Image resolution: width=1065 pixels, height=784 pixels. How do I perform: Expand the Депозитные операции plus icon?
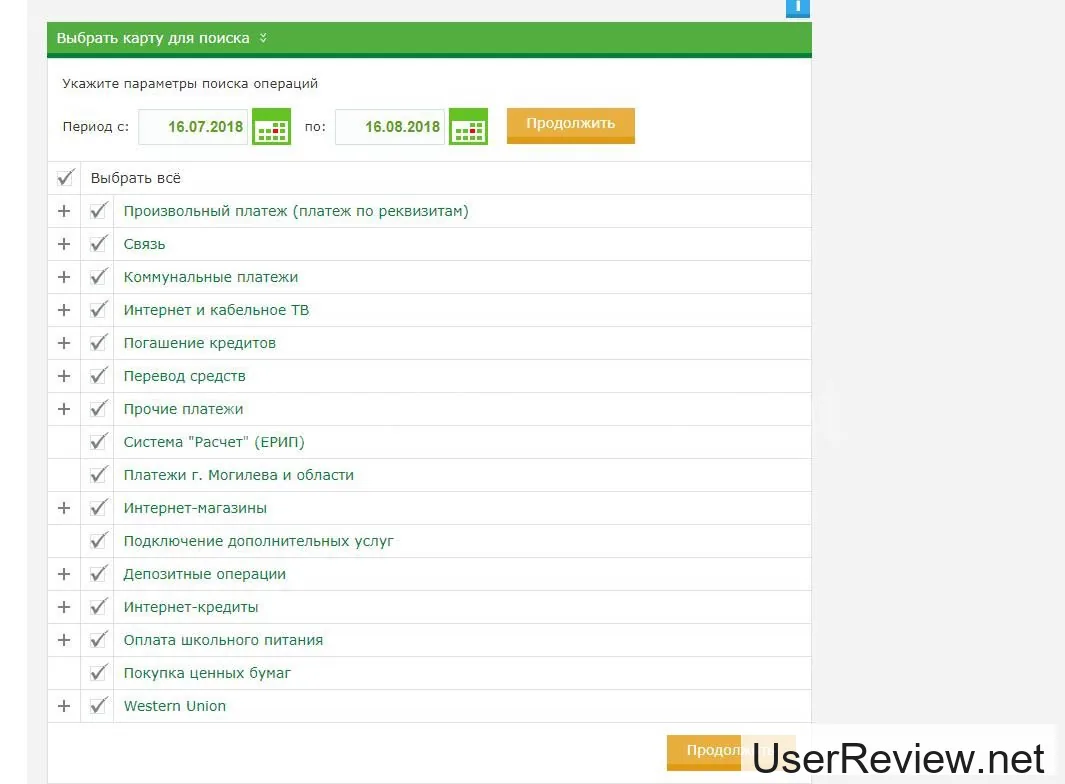click(x=64, y=574)
